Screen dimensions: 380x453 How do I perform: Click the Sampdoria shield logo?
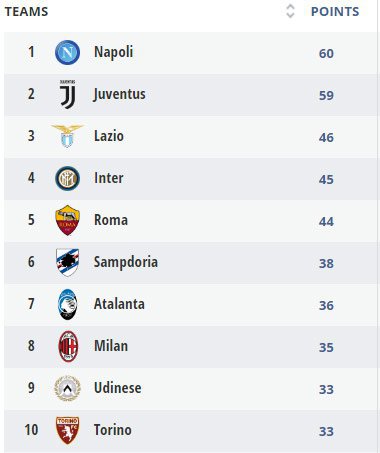[x=68, y=262]
